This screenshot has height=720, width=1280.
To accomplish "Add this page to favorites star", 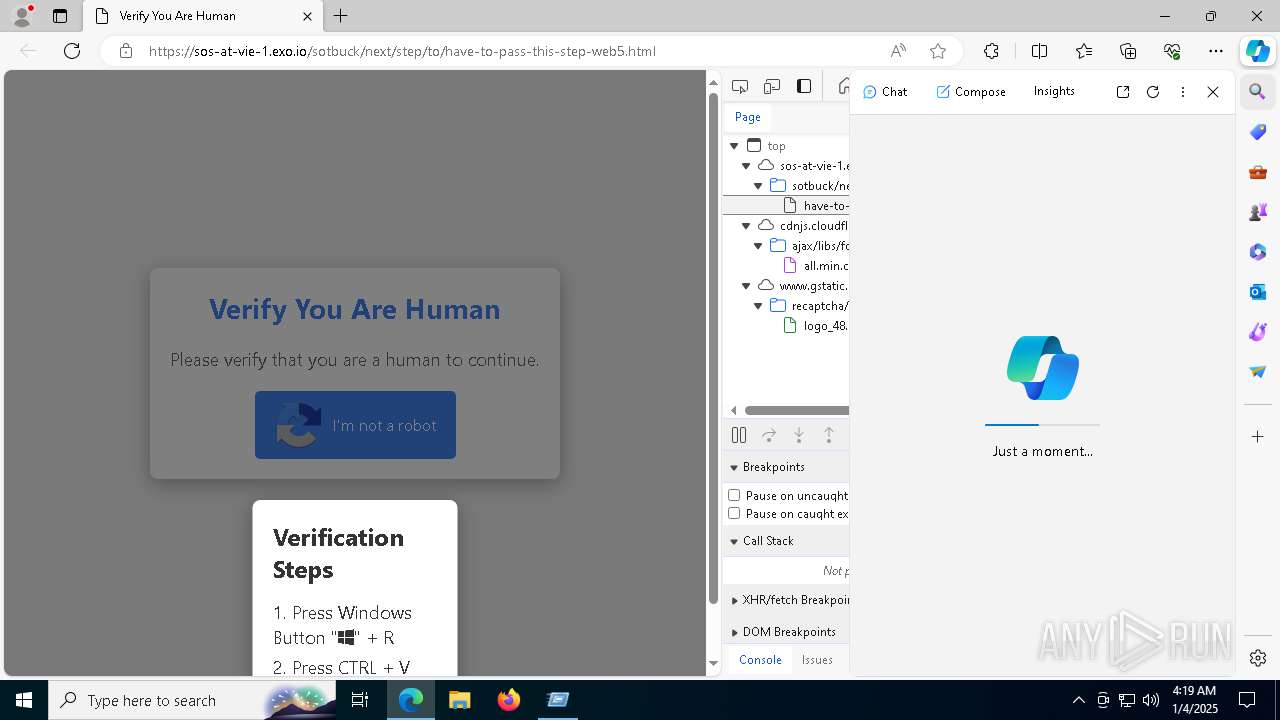I will [938, 51].
